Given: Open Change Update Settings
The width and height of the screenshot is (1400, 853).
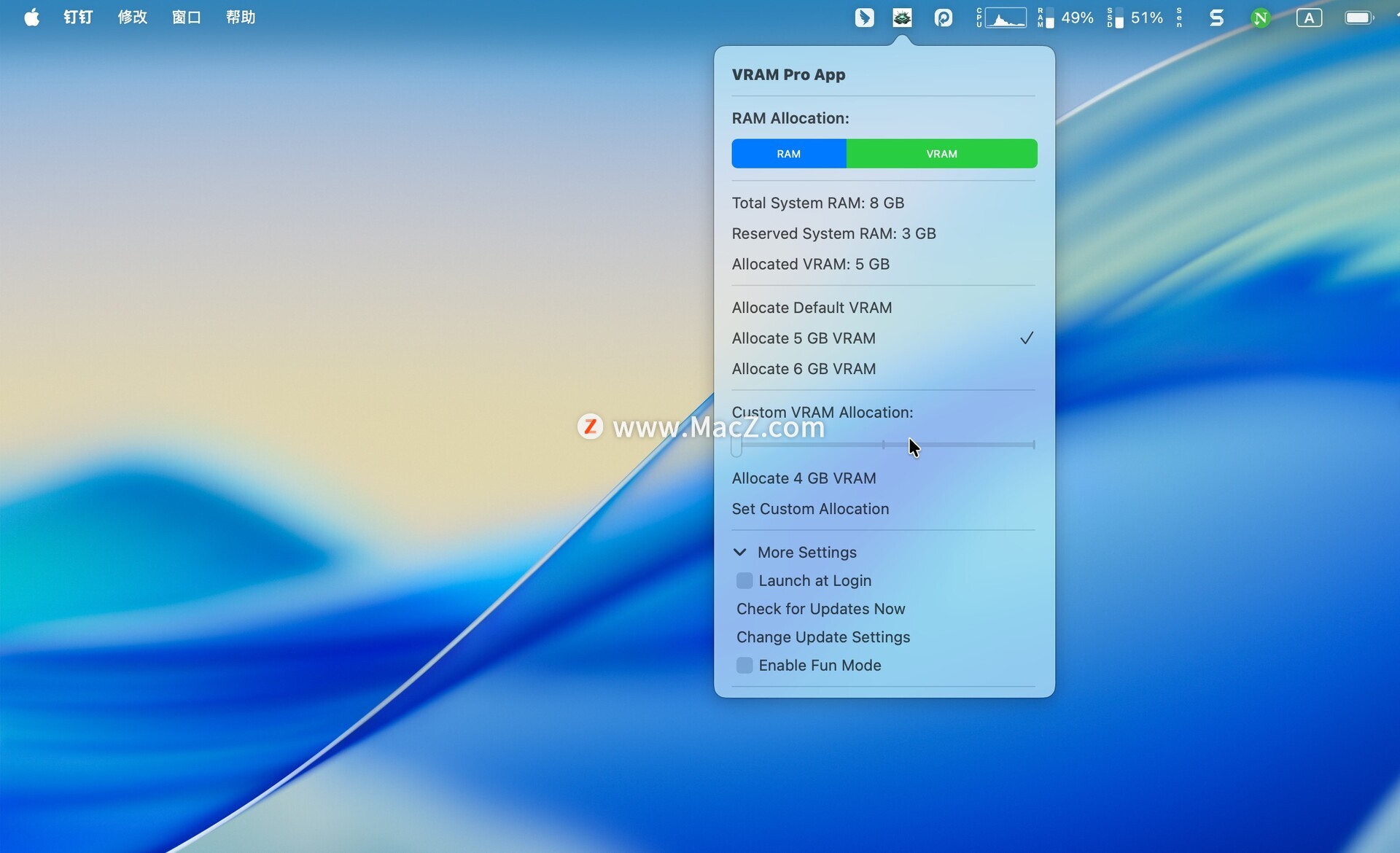Looking at the screenshot, I should click(x=823, y=637).
